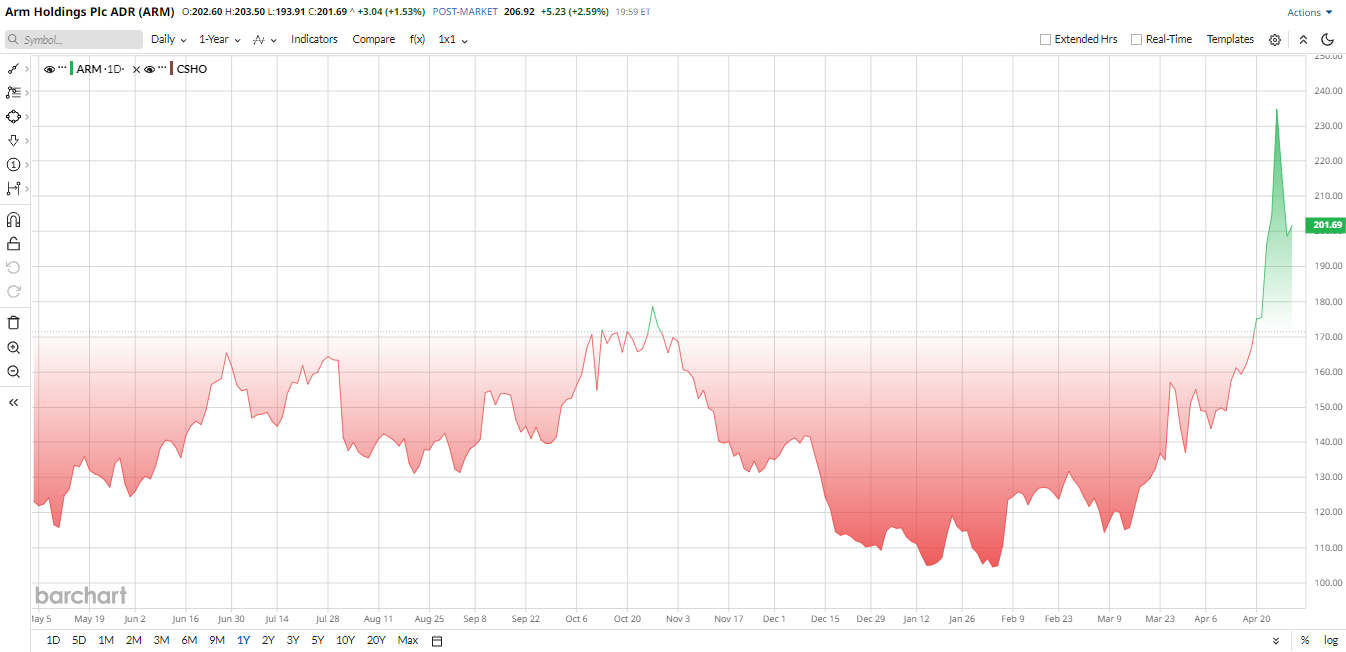Zoom in with the magnifier plus icon

14,347
